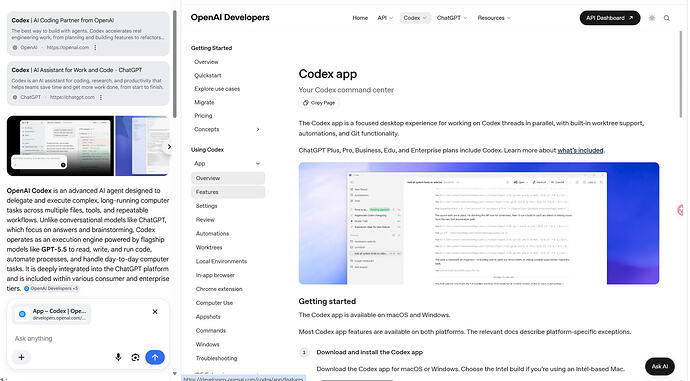Image resolution: width=690 pixels, height=381 pixels.
Task: Expand the Resources dropdown in navbar
Action: 494,18
